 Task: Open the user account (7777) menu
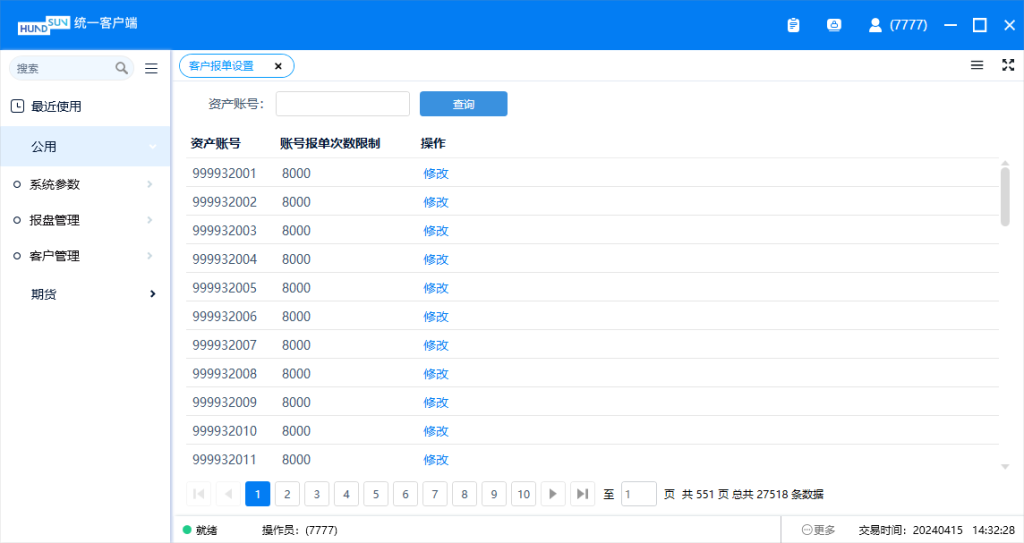coord(897,25)
